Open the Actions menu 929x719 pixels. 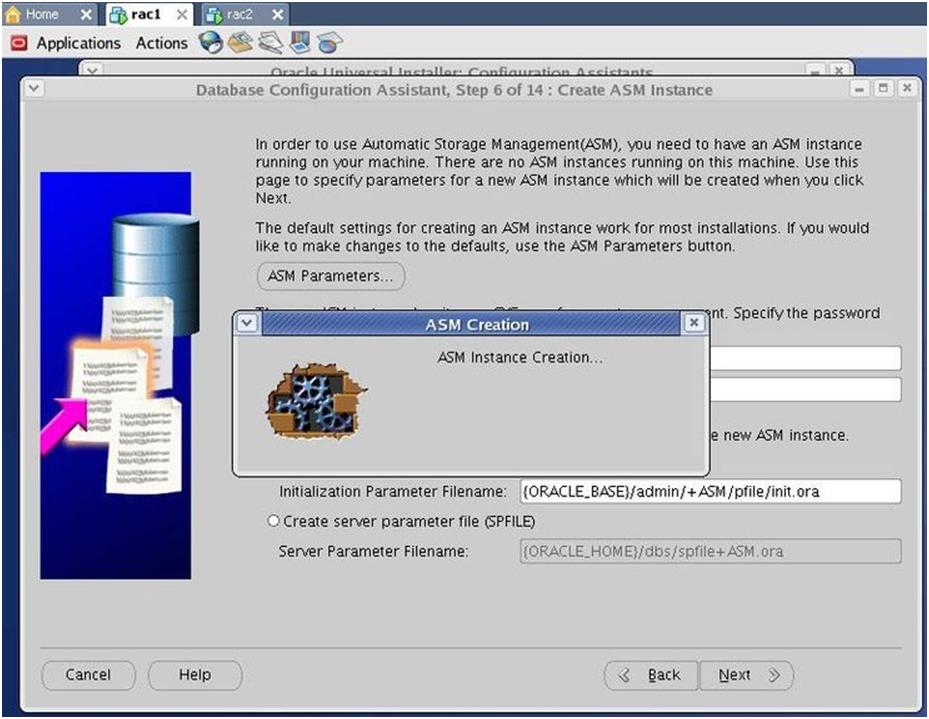pyautogui.click(x=161, y=43)
